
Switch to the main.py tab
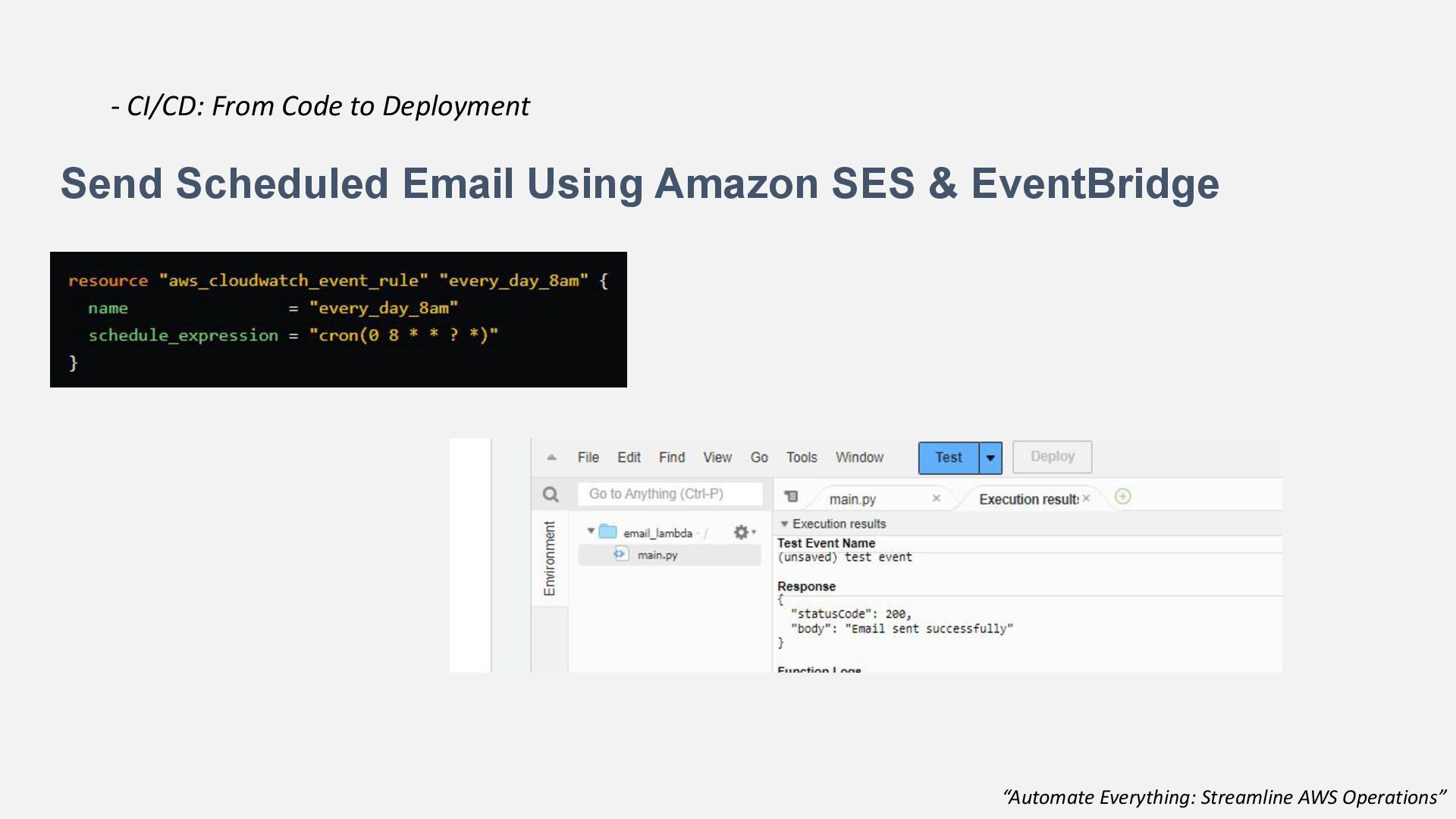click(852, 499)
